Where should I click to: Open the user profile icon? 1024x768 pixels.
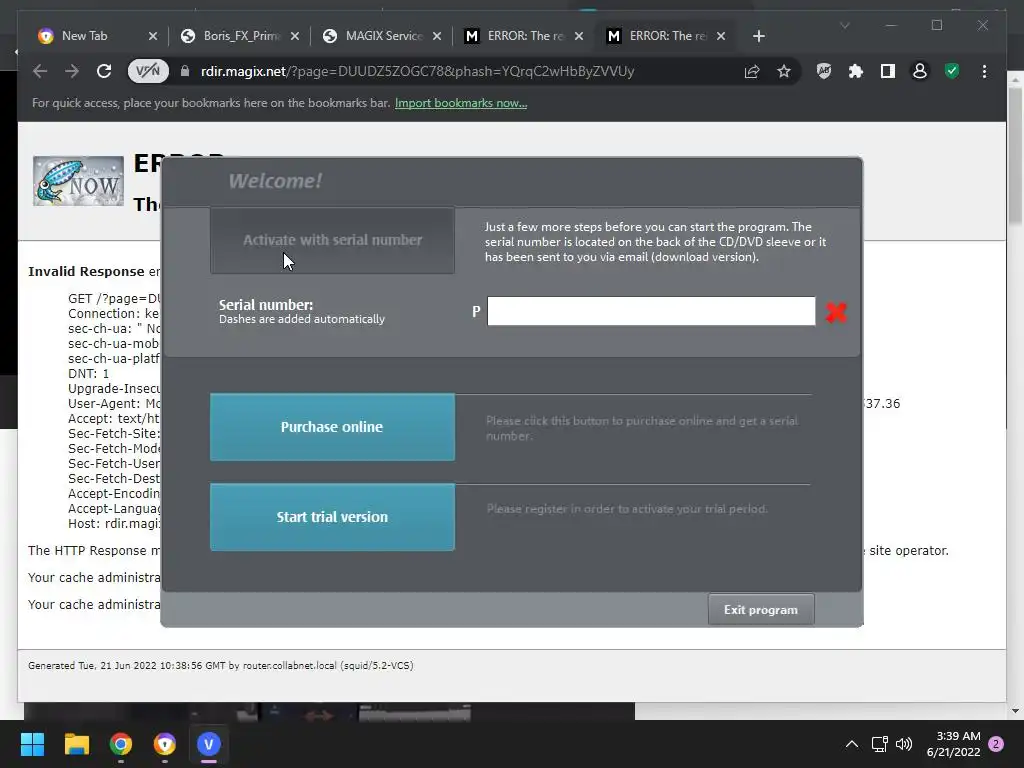pos(920,71)
